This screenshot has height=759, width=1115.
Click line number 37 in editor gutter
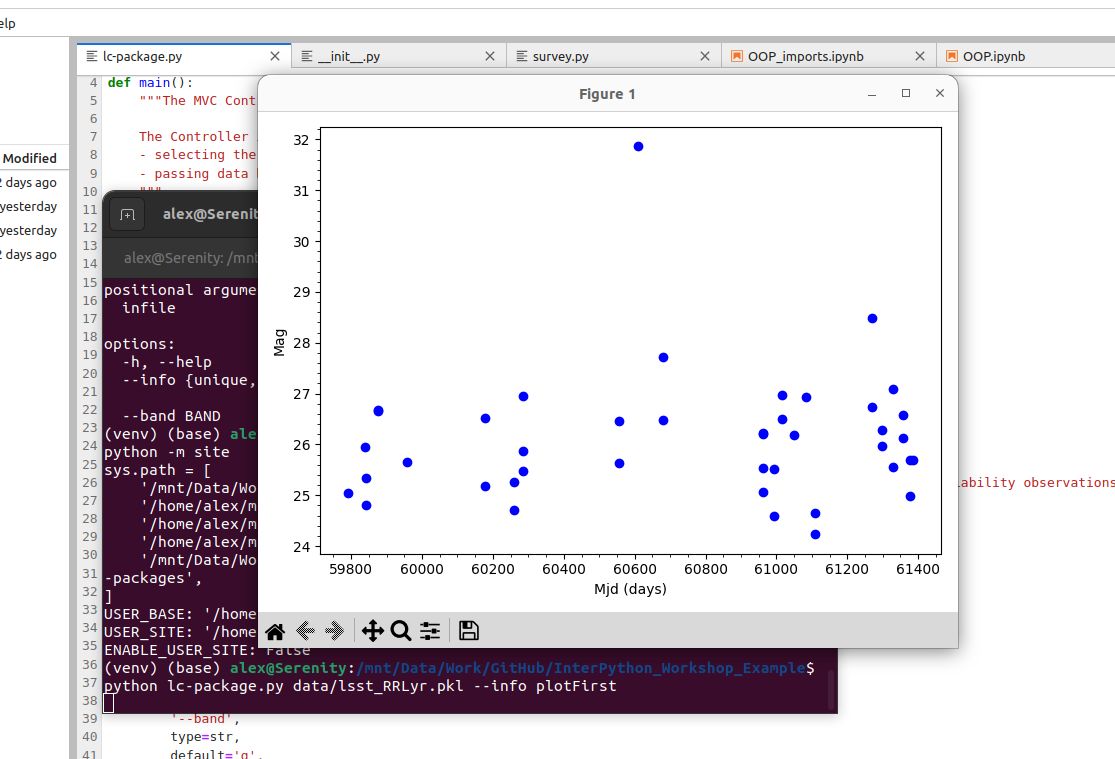coord(90,683)
